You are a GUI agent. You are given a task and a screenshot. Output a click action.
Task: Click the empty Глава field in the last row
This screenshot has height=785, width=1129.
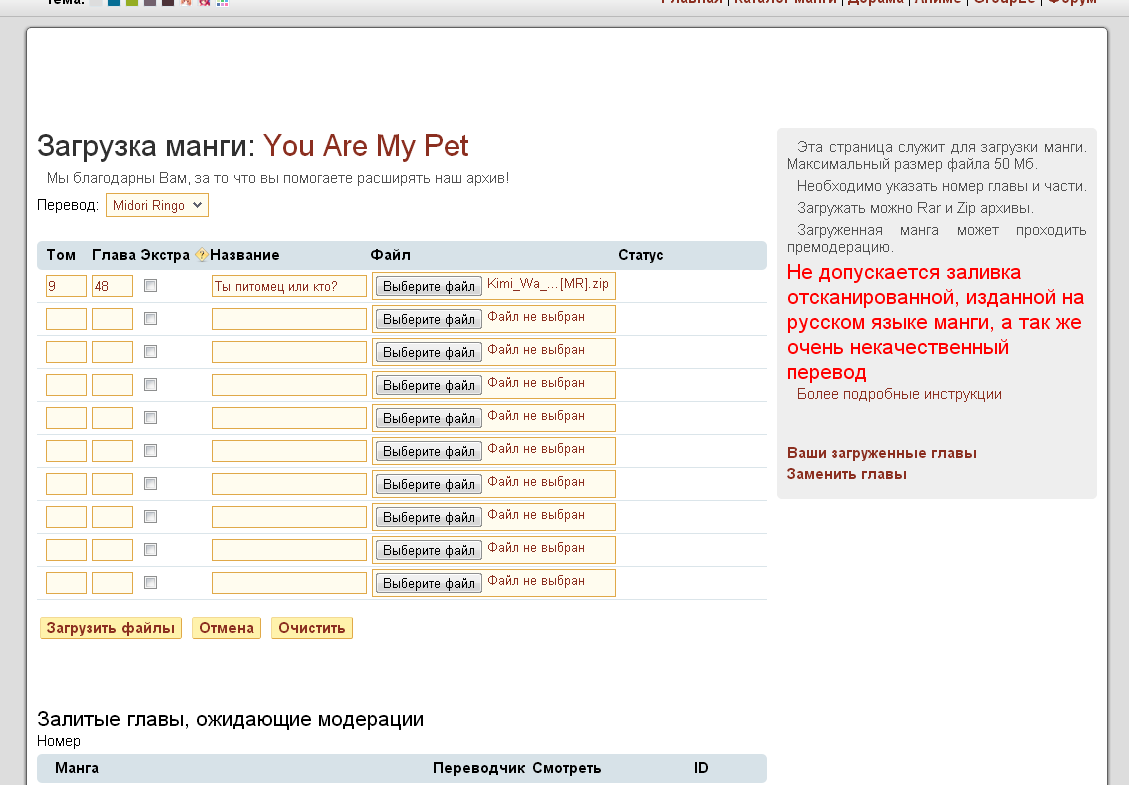click(112, 583)
